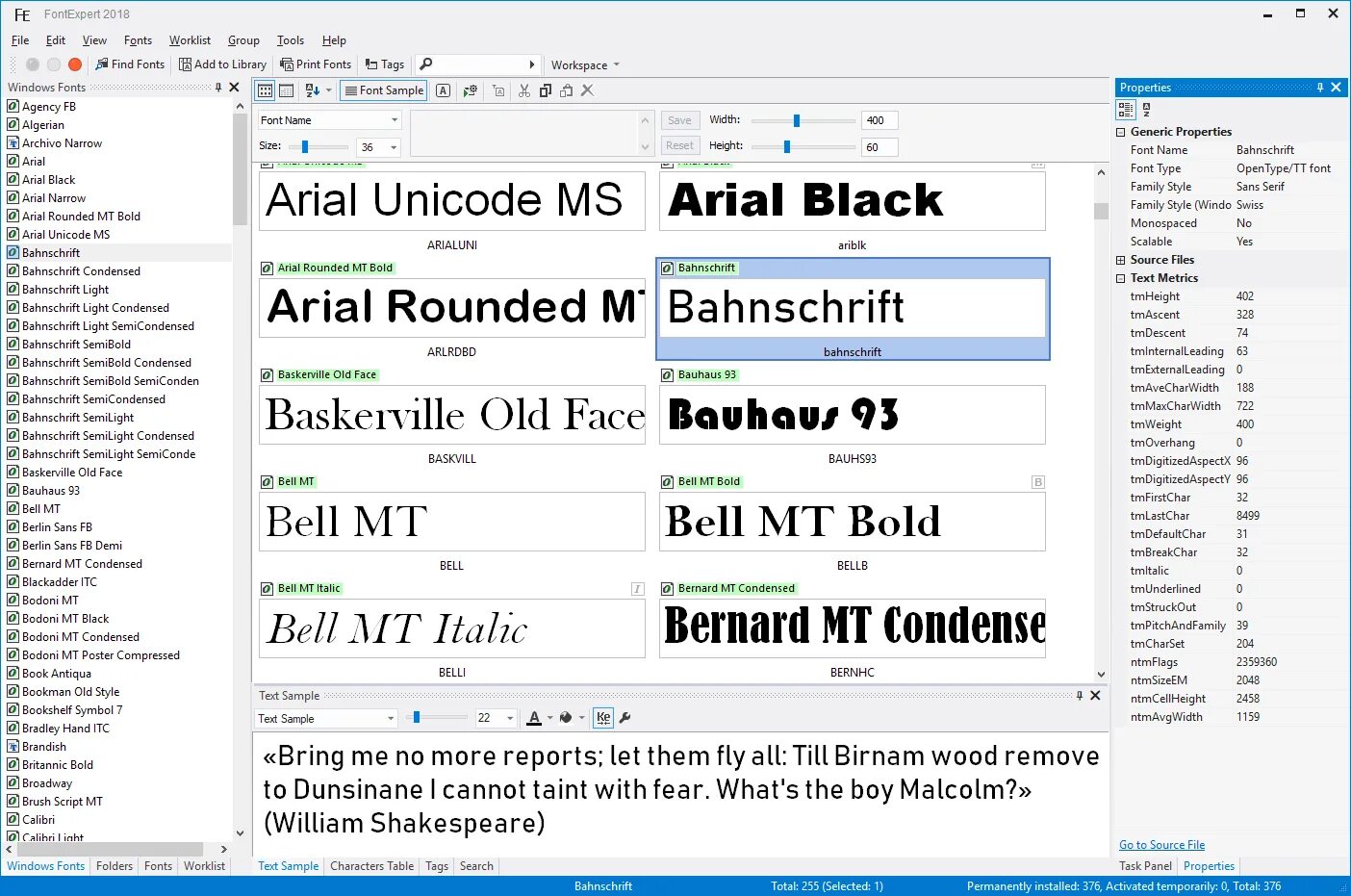Open the Tools menu
The height and width of the screenshot is (896, 1351).
coord(291,40)
